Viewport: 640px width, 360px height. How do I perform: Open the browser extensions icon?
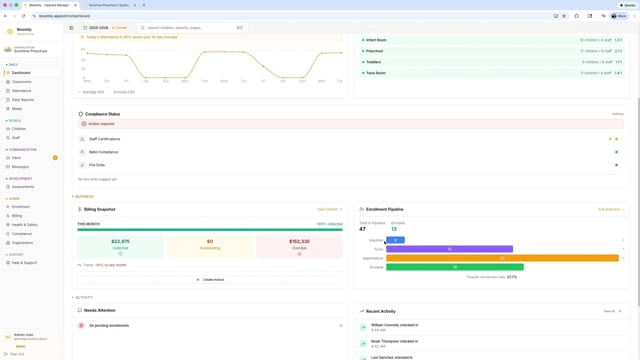(x=576, y=16)
